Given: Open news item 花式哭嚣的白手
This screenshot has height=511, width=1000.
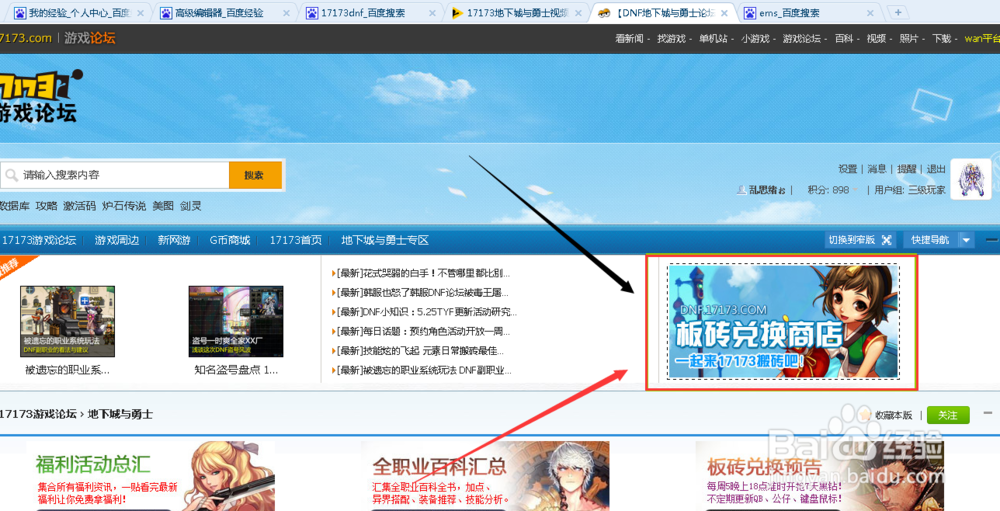Looking at the screenshot, I should 421,273.
